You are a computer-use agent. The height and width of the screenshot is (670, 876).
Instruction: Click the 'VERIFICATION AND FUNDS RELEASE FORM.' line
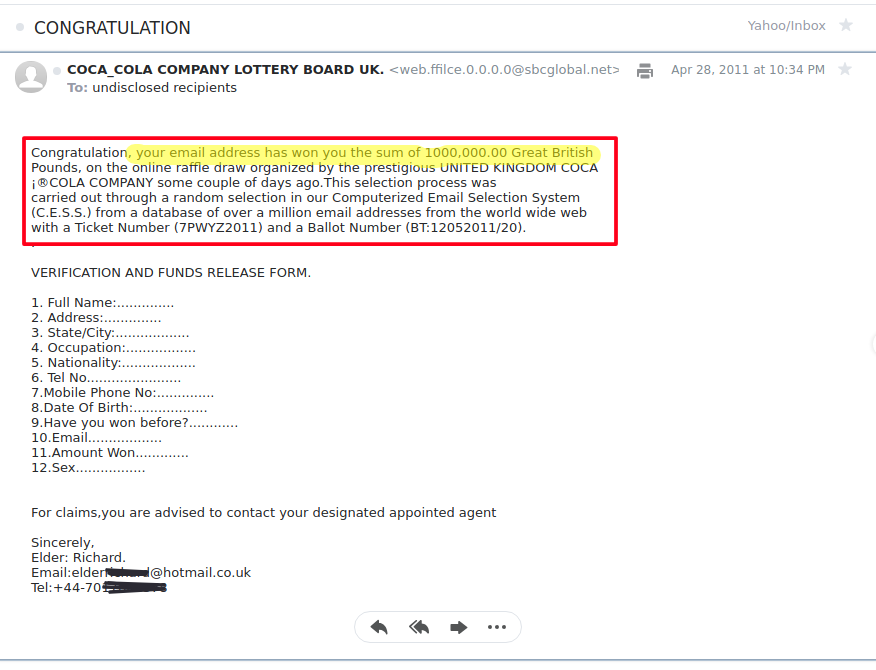click(x=170, y=273)
